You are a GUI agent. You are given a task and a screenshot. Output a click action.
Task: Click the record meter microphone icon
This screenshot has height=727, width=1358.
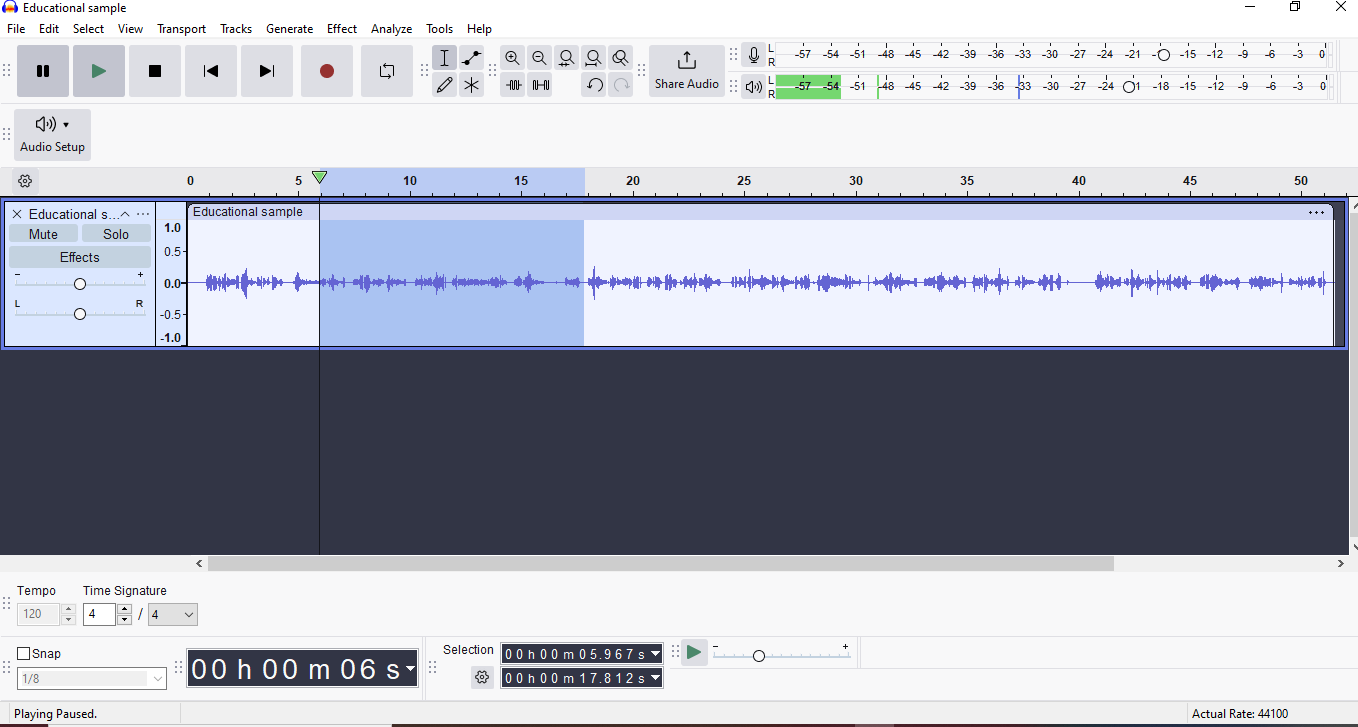pyautogui.click(x=754, y=56)
